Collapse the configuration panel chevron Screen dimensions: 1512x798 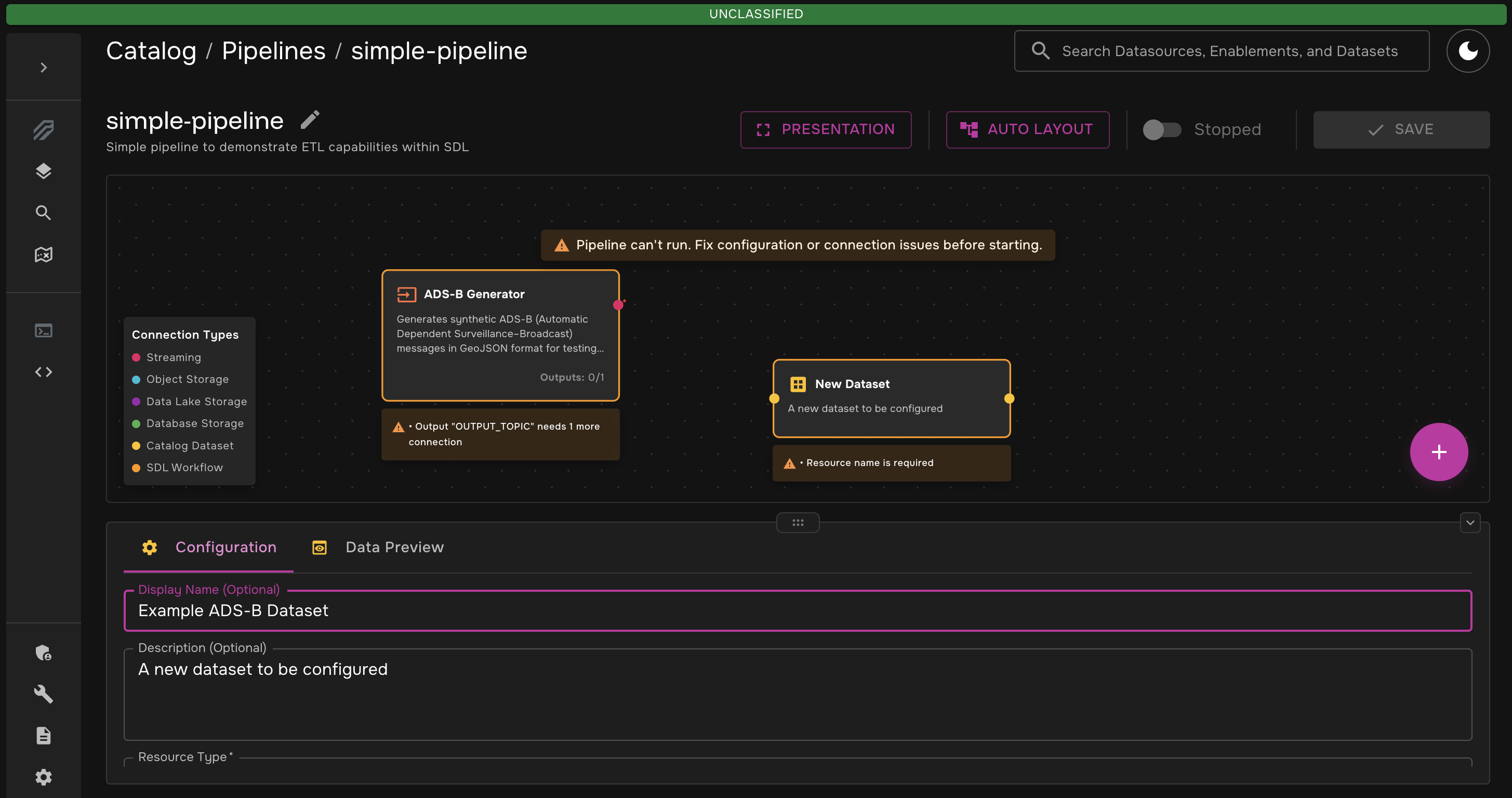point(1470,522)
